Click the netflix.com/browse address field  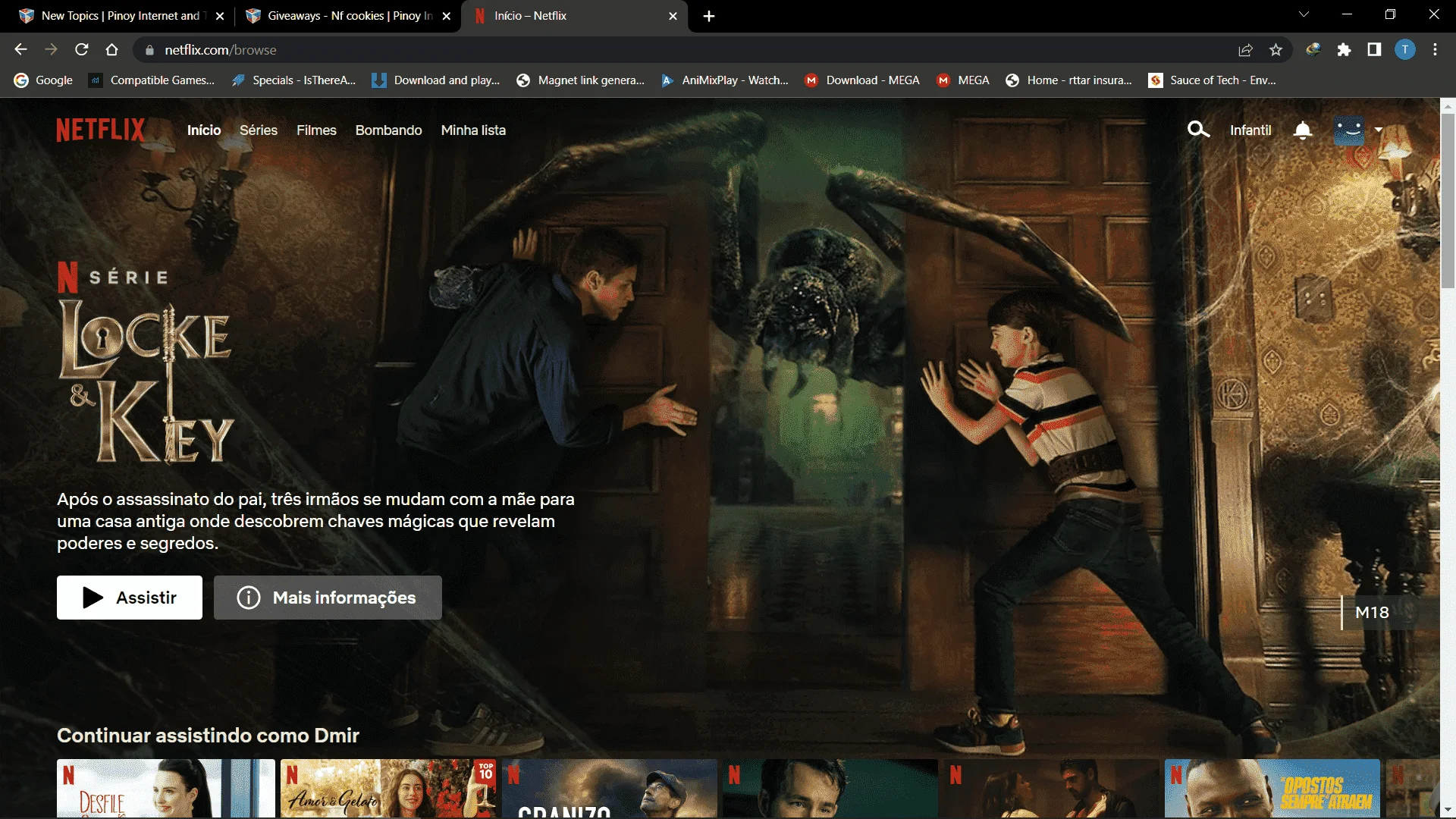click(682, 50)
